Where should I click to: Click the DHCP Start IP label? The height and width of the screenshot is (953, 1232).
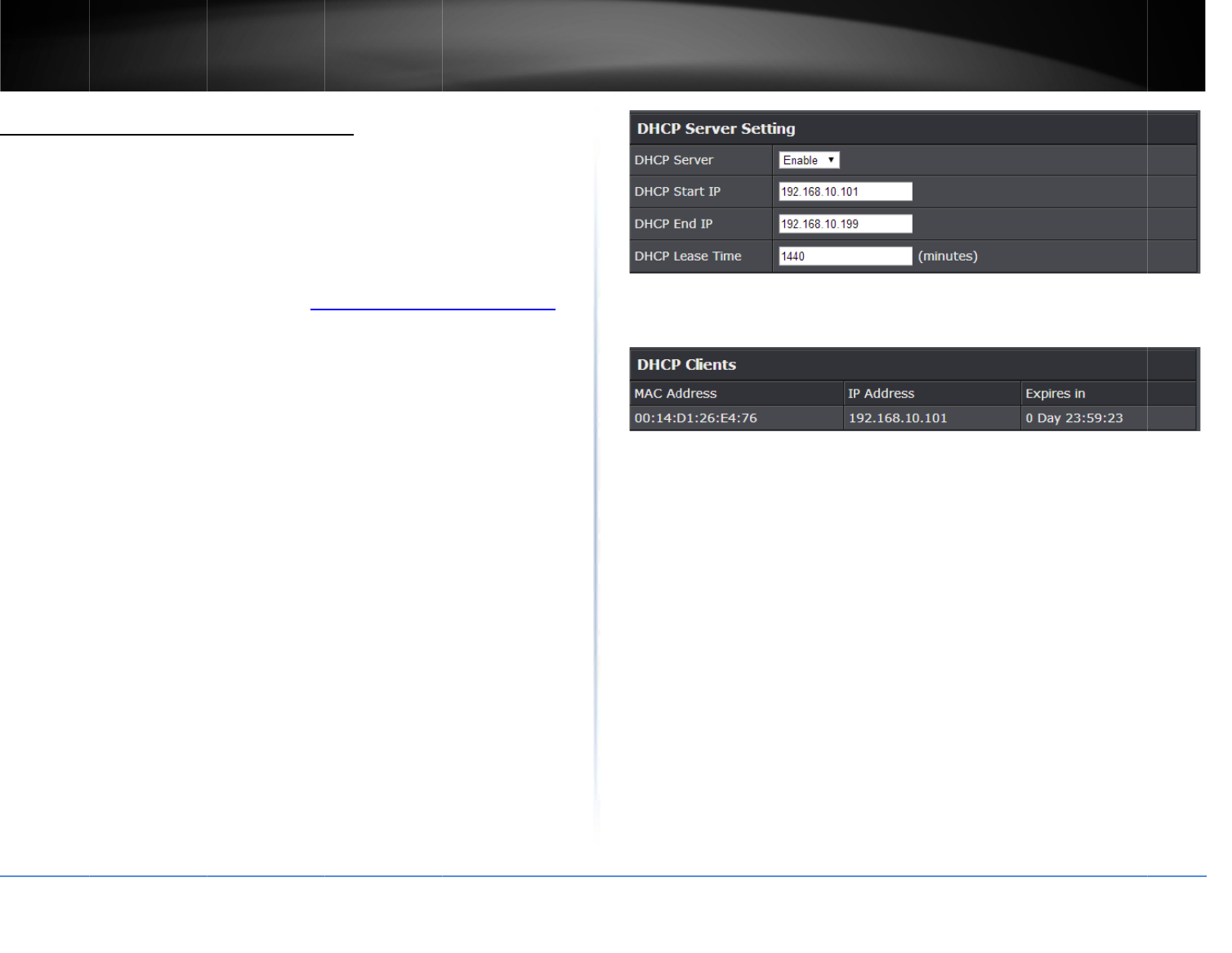pos(677,192)
